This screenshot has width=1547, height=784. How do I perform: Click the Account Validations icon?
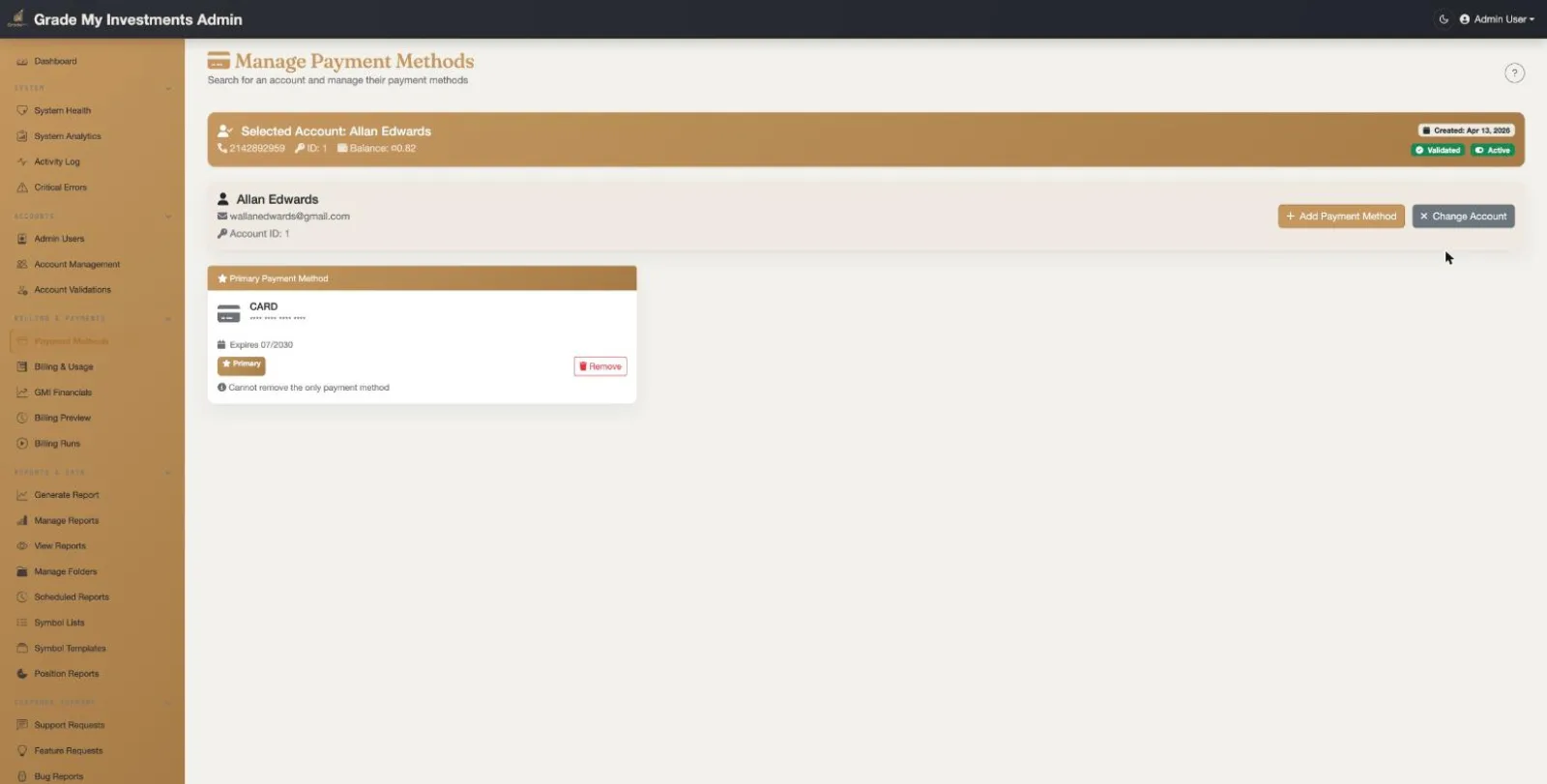click(22, 290)
